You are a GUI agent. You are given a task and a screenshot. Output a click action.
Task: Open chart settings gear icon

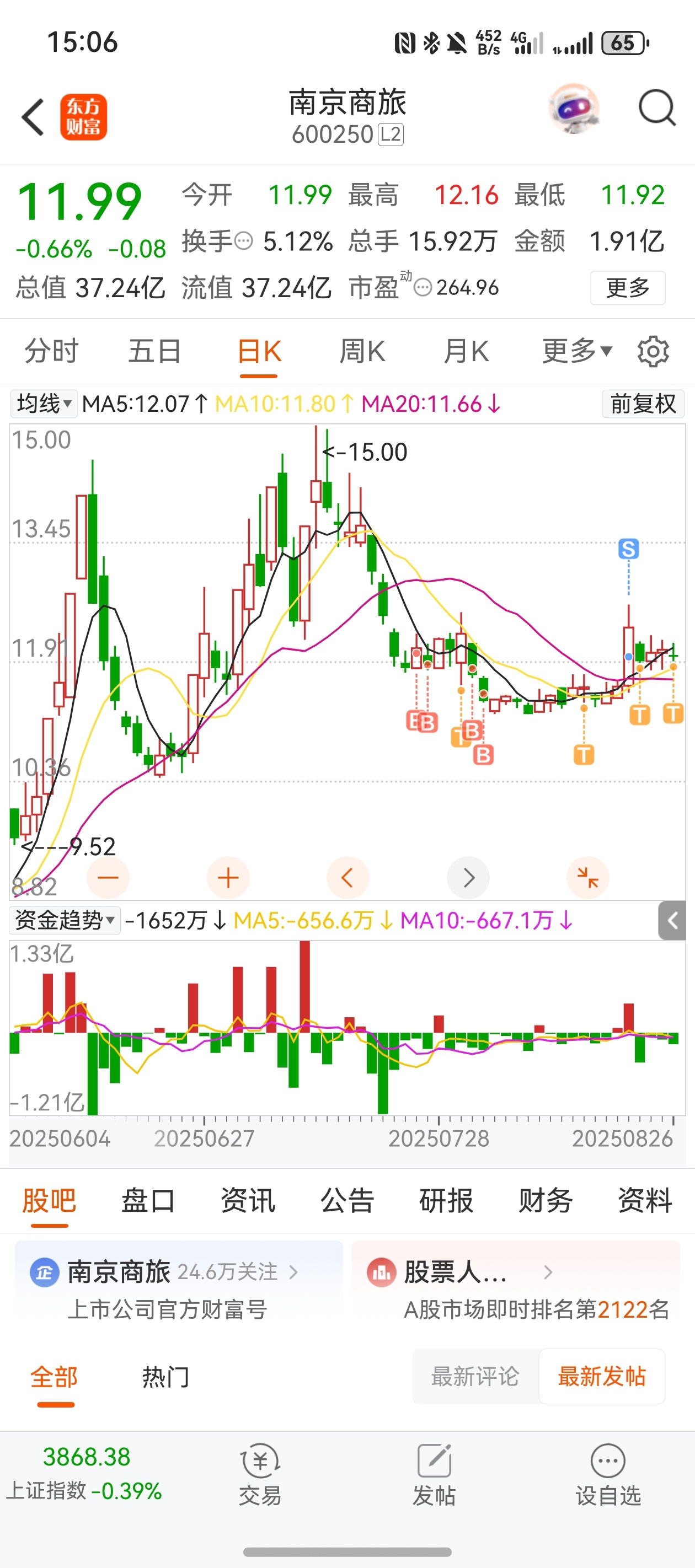click(x=653, y=351)
